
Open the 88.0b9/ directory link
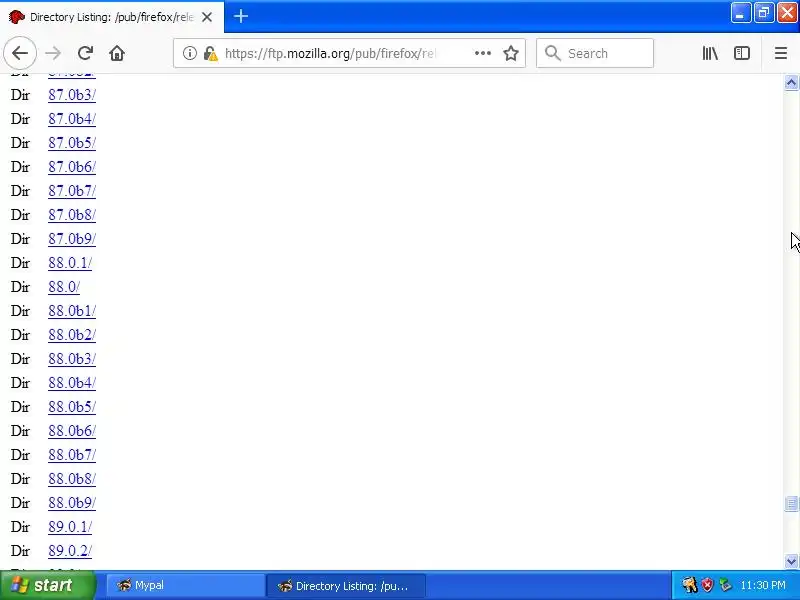(x=72, y=503)
